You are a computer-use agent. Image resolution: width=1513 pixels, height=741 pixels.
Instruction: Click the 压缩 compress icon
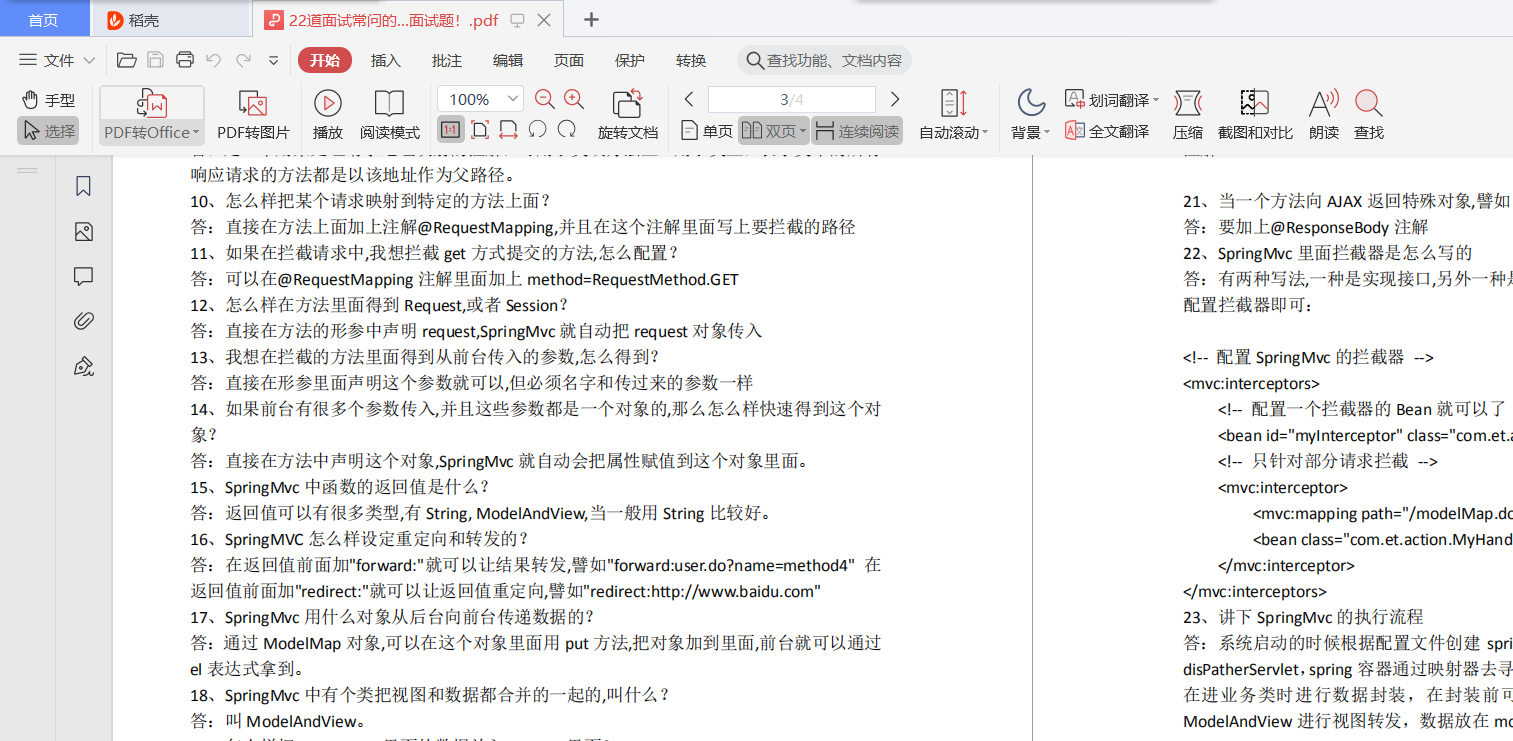coord(1188,115)
